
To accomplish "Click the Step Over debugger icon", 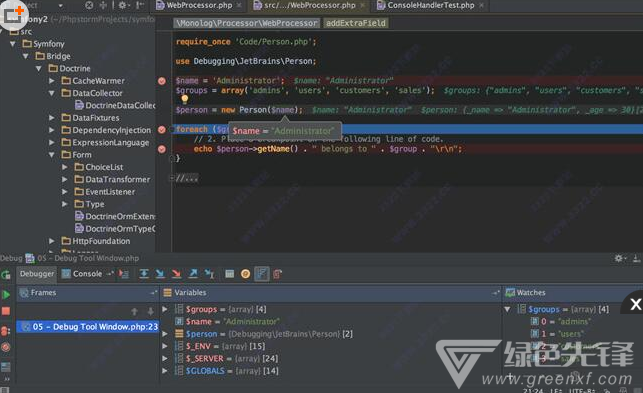I will click(144, 274).
